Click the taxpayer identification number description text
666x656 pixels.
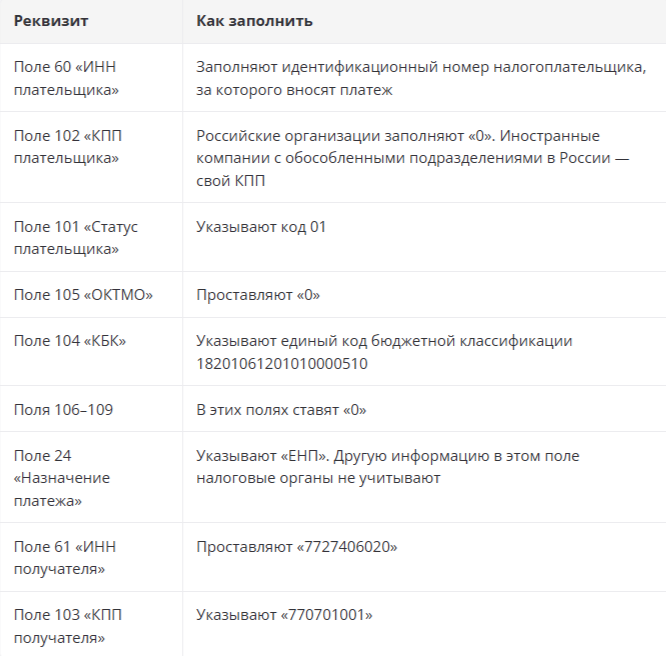[421, 78]
